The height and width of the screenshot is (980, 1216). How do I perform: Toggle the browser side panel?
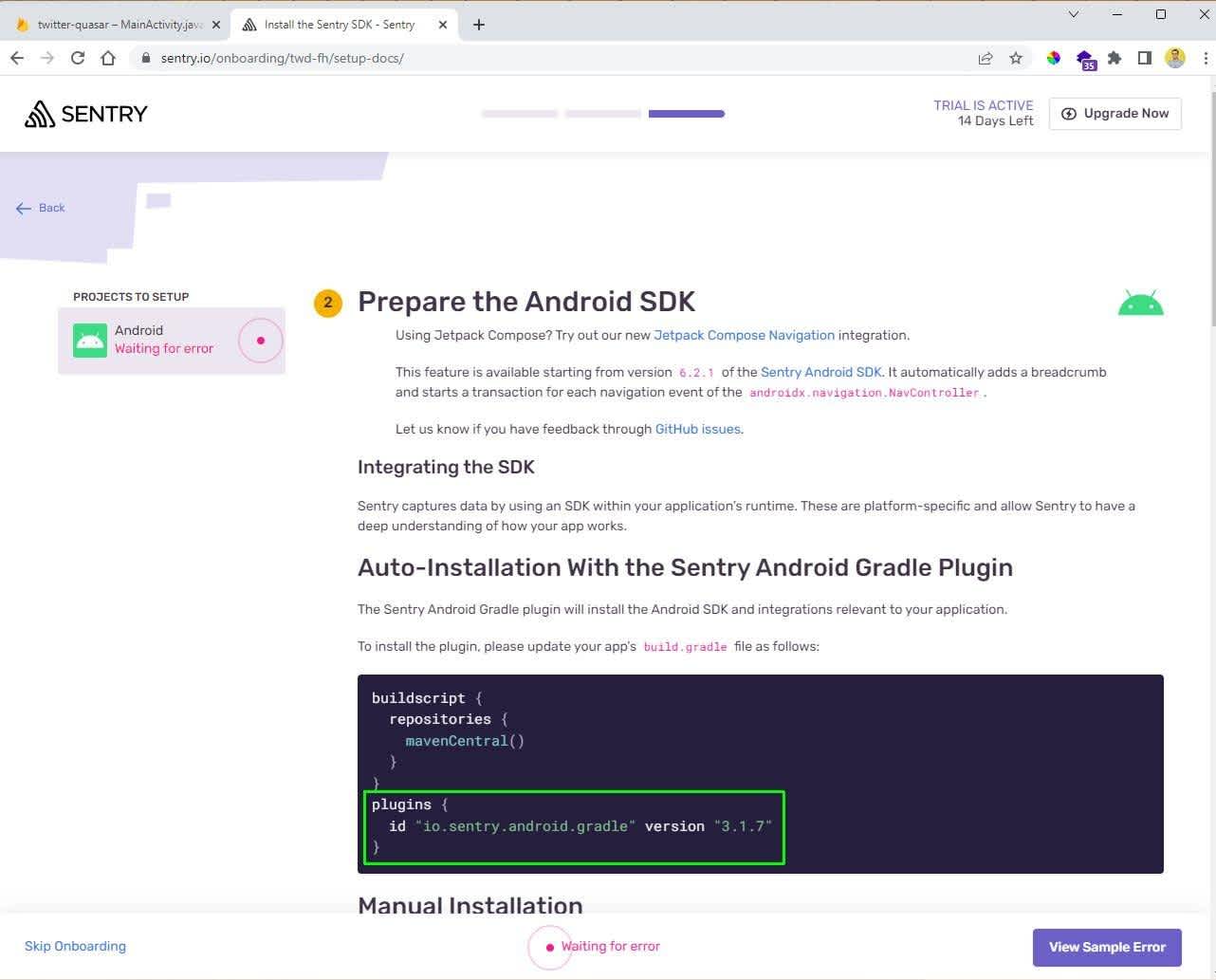pos(1145,58)
